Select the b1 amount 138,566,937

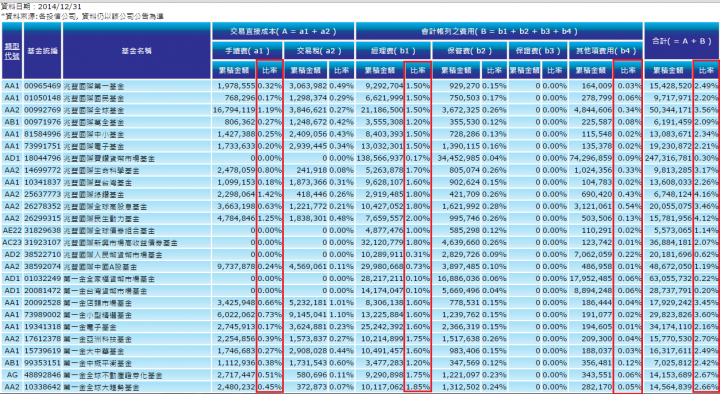click(x=380, y=158)
